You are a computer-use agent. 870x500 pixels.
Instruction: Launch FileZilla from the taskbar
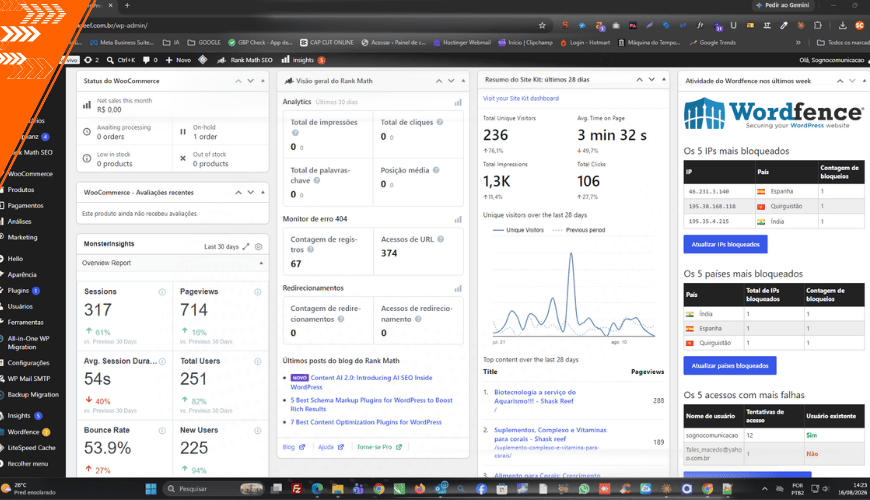296,488
